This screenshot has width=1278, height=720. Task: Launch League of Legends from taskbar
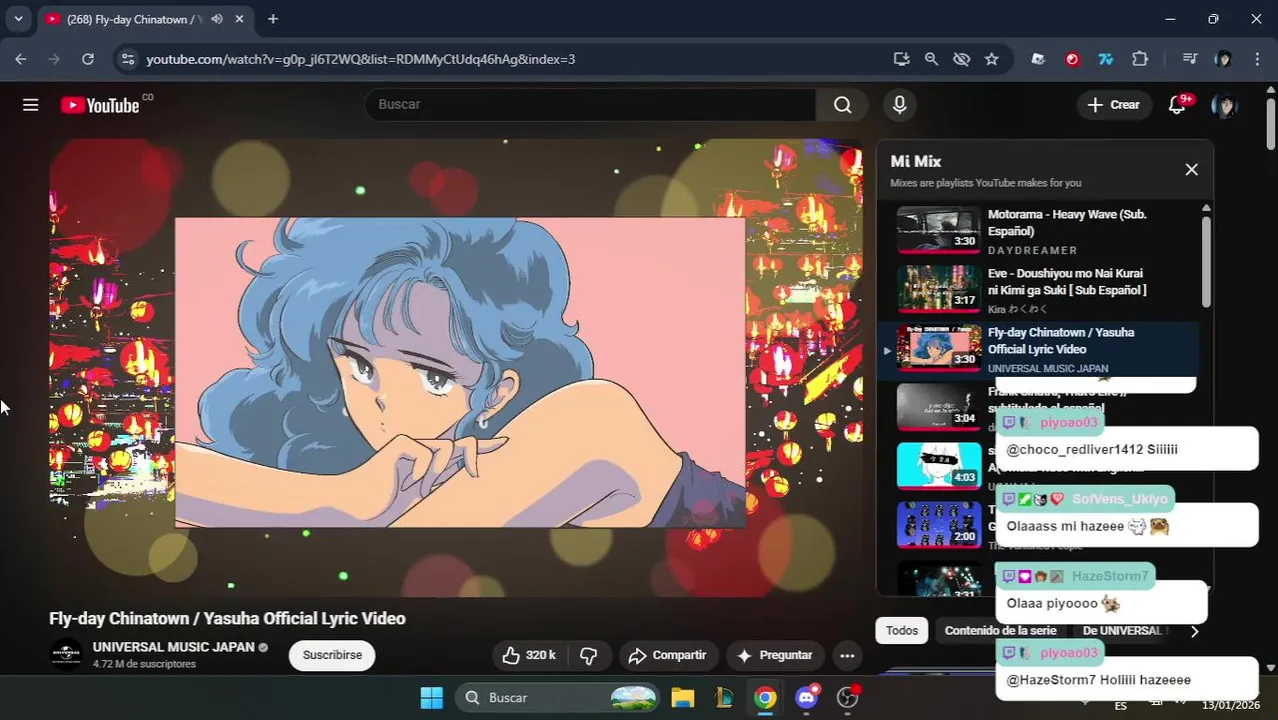(x=724, y=697)
